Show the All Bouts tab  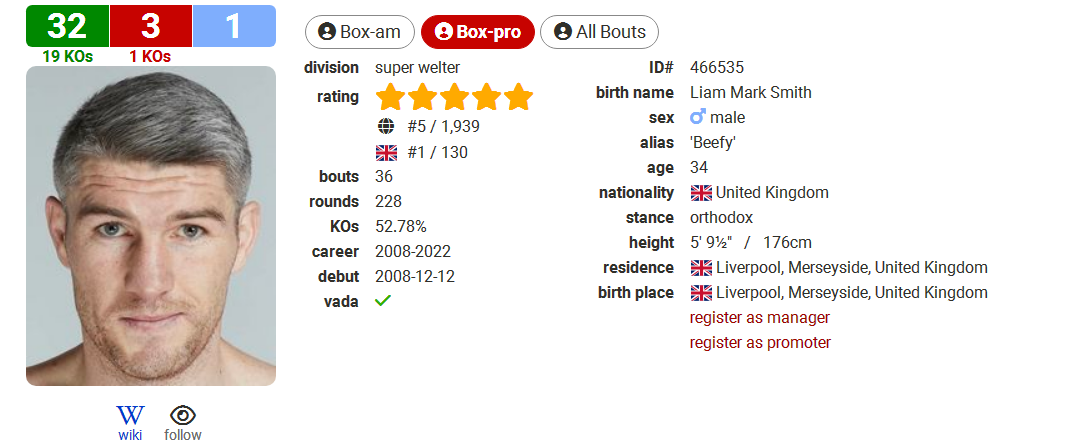tap(599, 32)
